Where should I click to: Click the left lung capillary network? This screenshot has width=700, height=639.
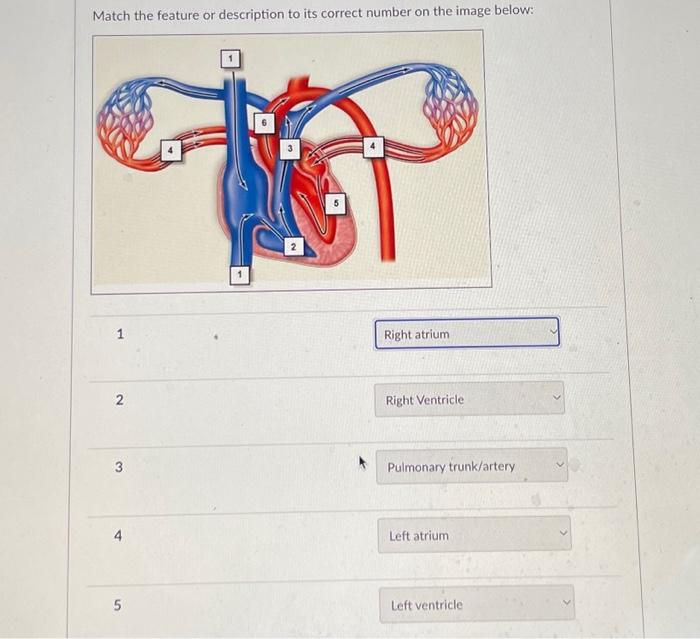126,121
